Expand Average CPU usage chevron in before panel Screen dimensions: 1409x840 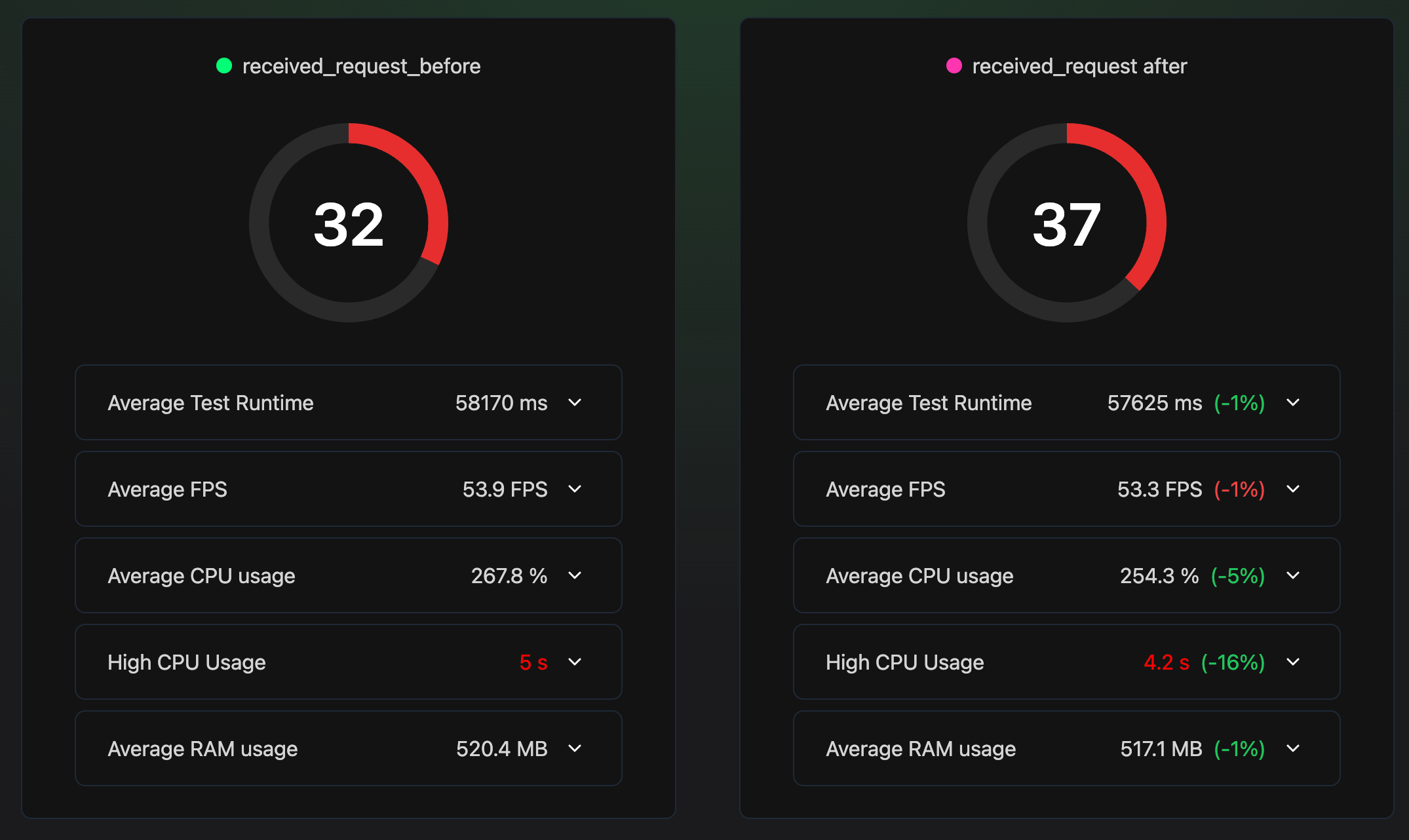(x=575, y=575)
